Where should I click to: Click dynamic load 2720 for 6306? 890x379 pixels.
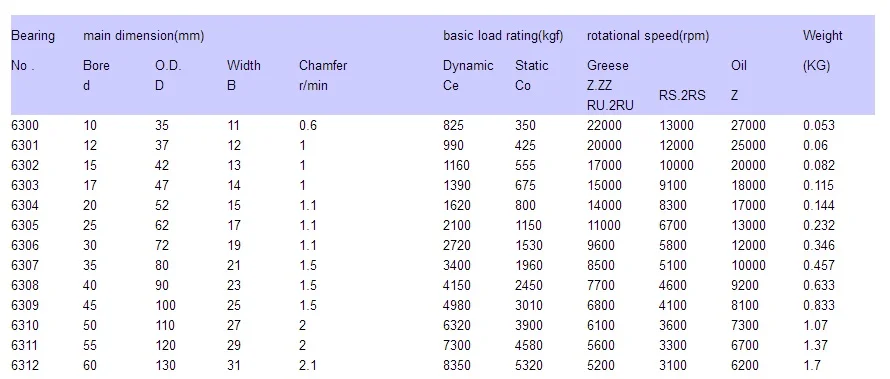click(456, 245)
